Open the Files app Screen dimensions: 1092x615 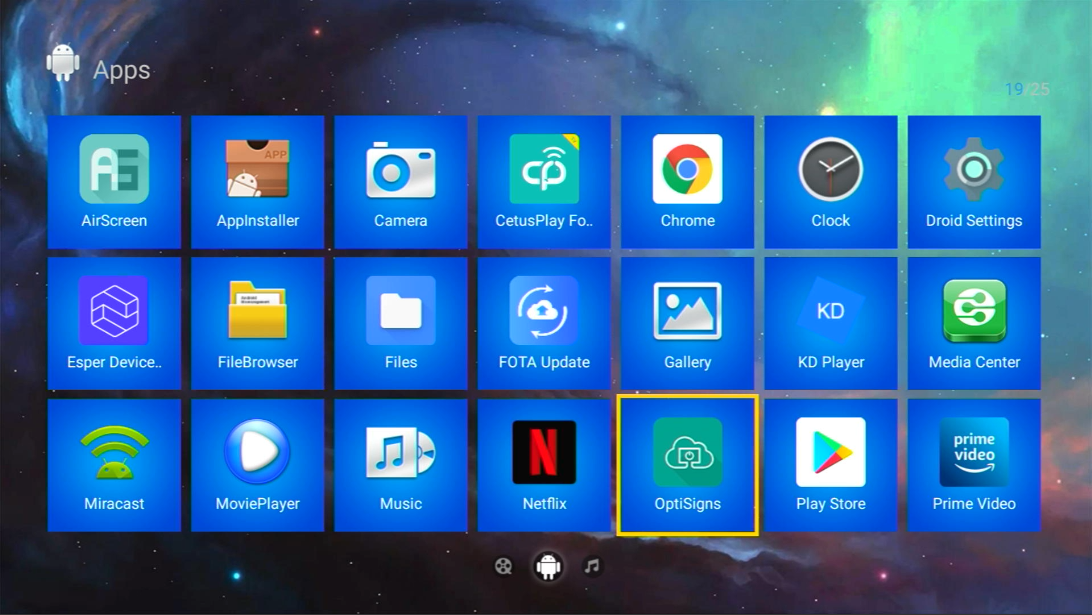400,323
